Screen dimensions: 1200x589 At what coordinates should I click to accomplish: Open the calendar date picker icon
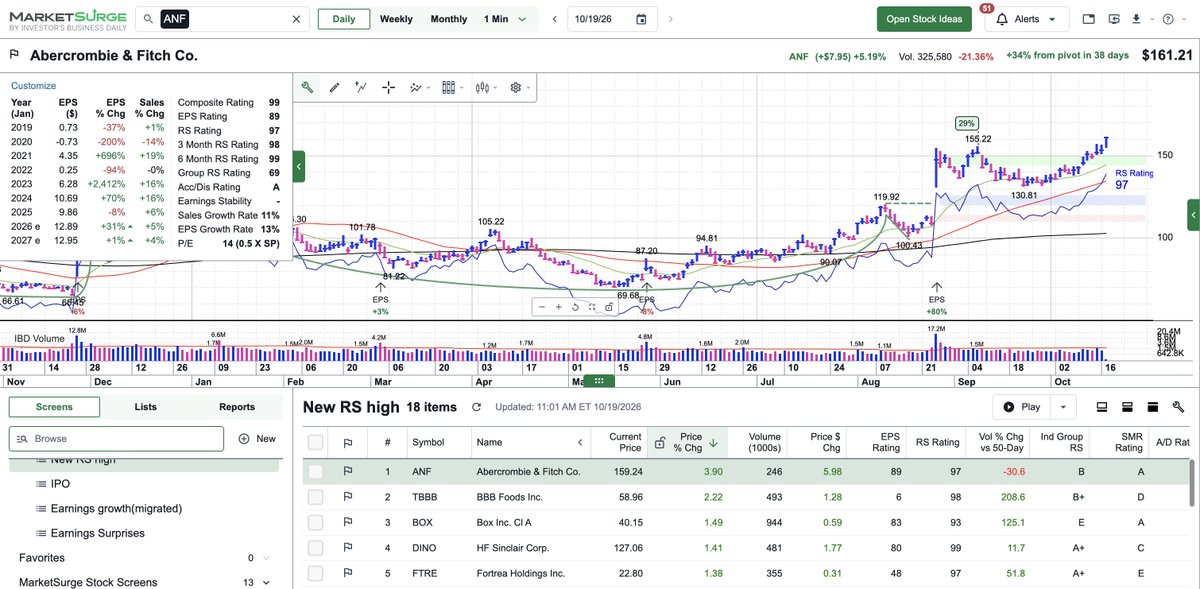tap(641, 19)
